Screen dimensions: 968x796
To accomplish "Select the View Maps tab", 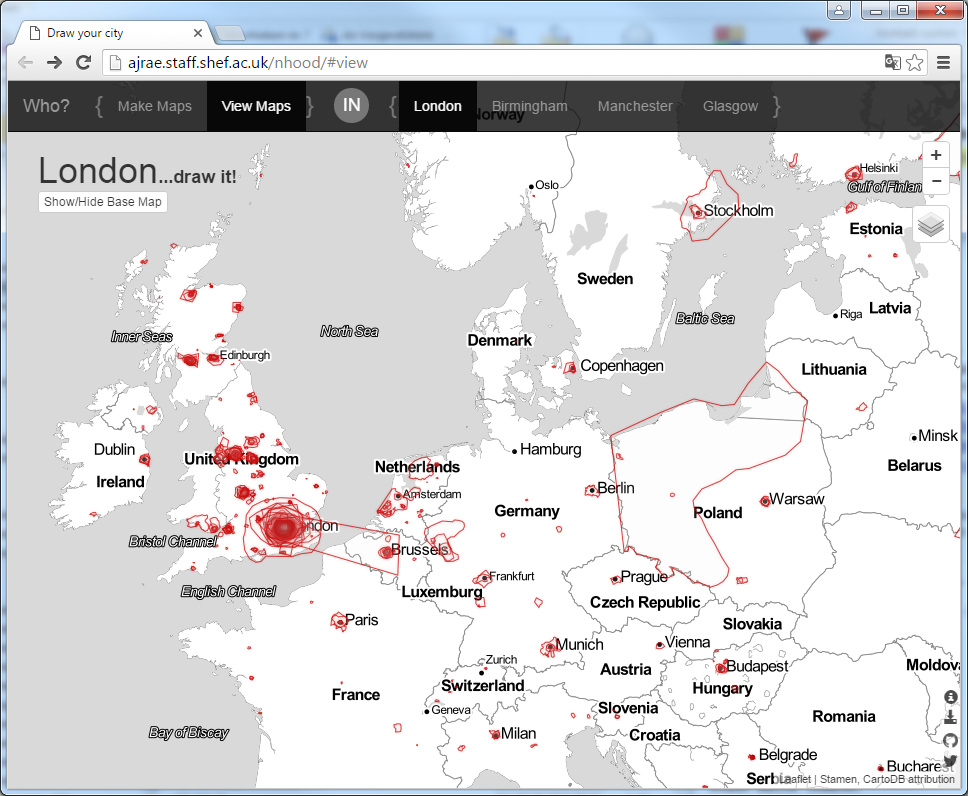I will 256,106.
